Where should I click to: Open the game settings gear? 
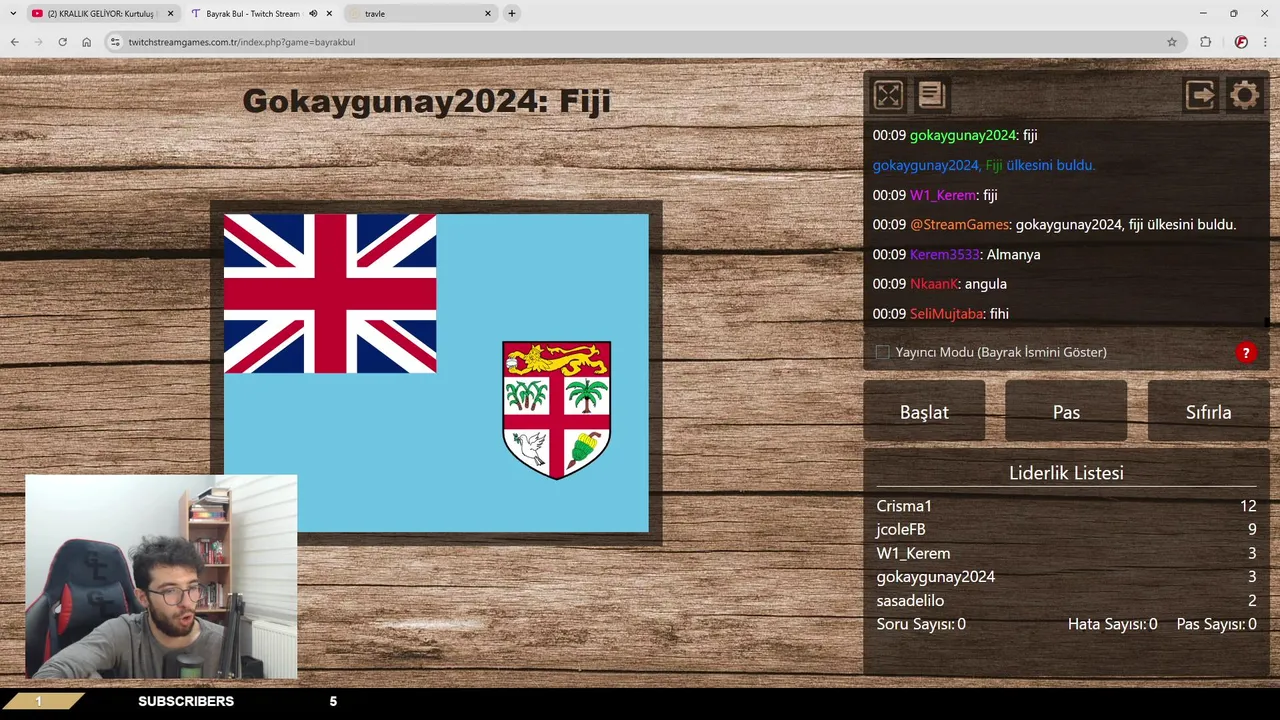tap(1245, 95)
